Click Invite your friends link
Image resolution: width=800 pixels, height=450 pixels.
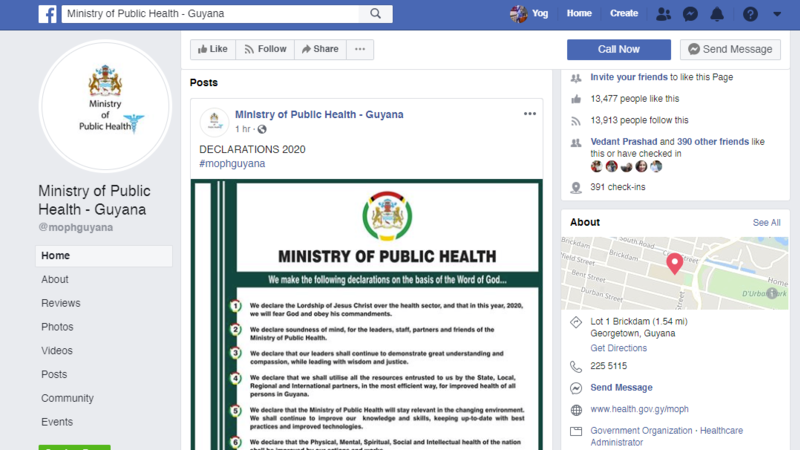coord(629,77)
